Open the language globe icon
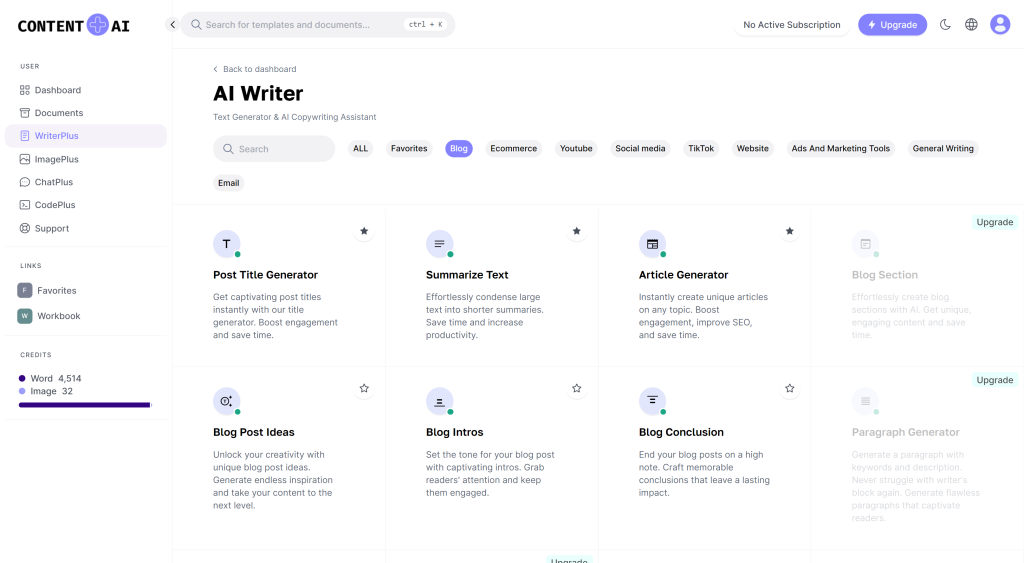The height and width of the screenshot is (563, 1024). pyautogui.click(x=971, y=25)
